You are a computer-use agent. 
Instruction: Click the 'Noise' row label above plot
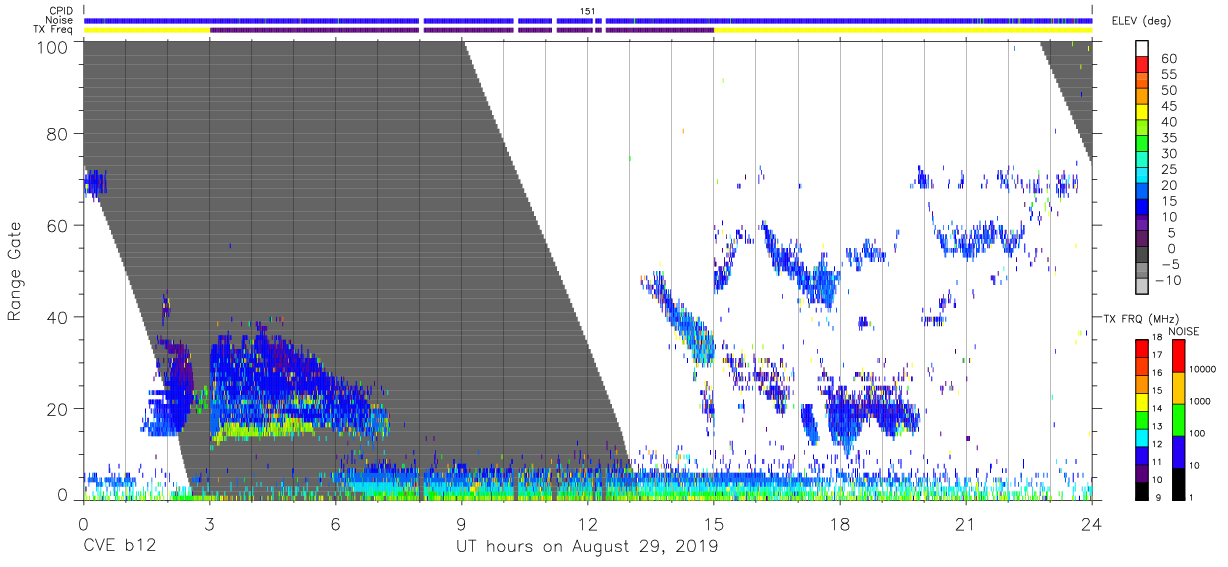click(x=59, y=21)
